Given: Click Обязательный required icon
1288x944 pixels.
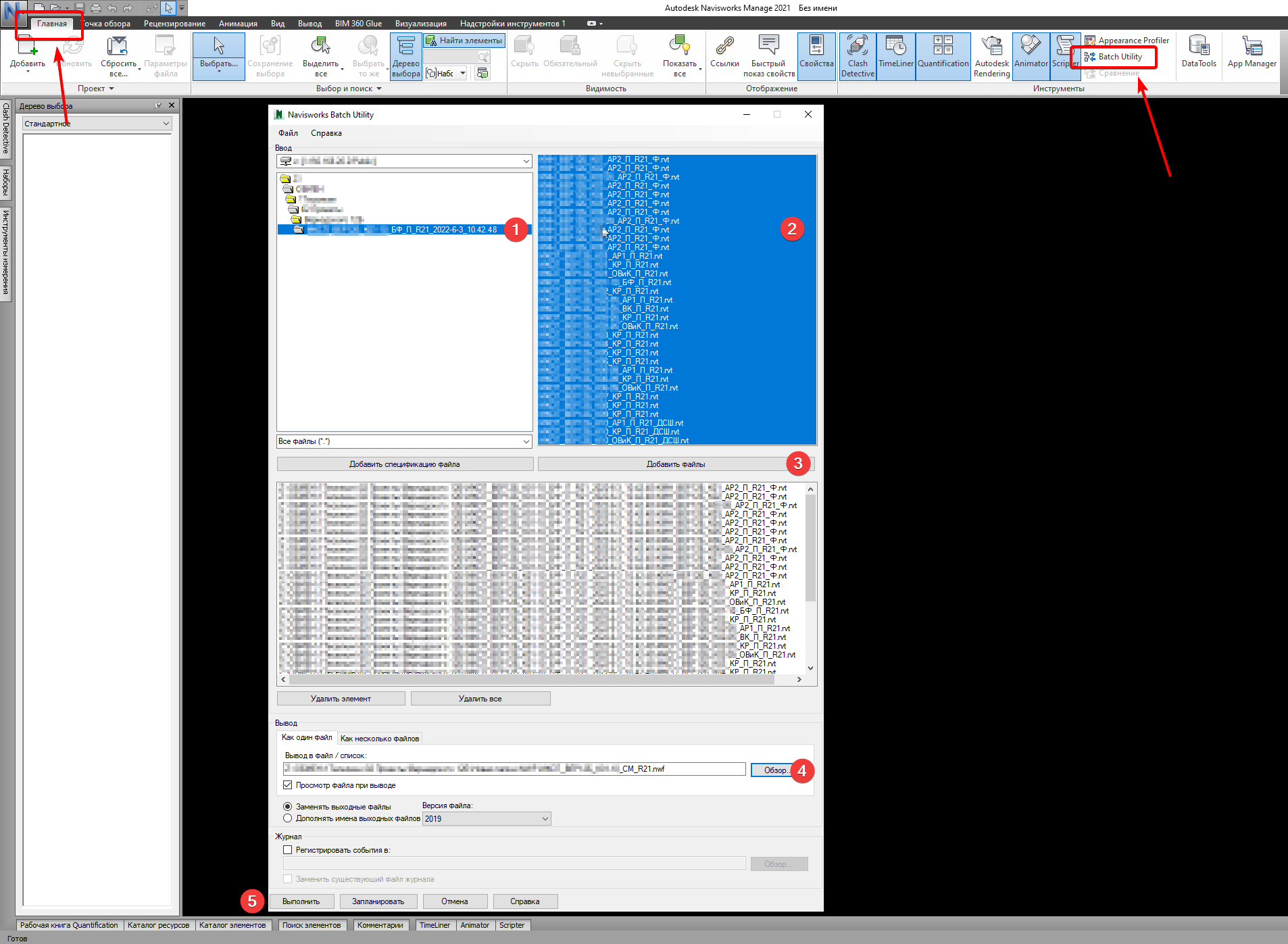Looking at the screenshot, I should [x=570, y=52].
